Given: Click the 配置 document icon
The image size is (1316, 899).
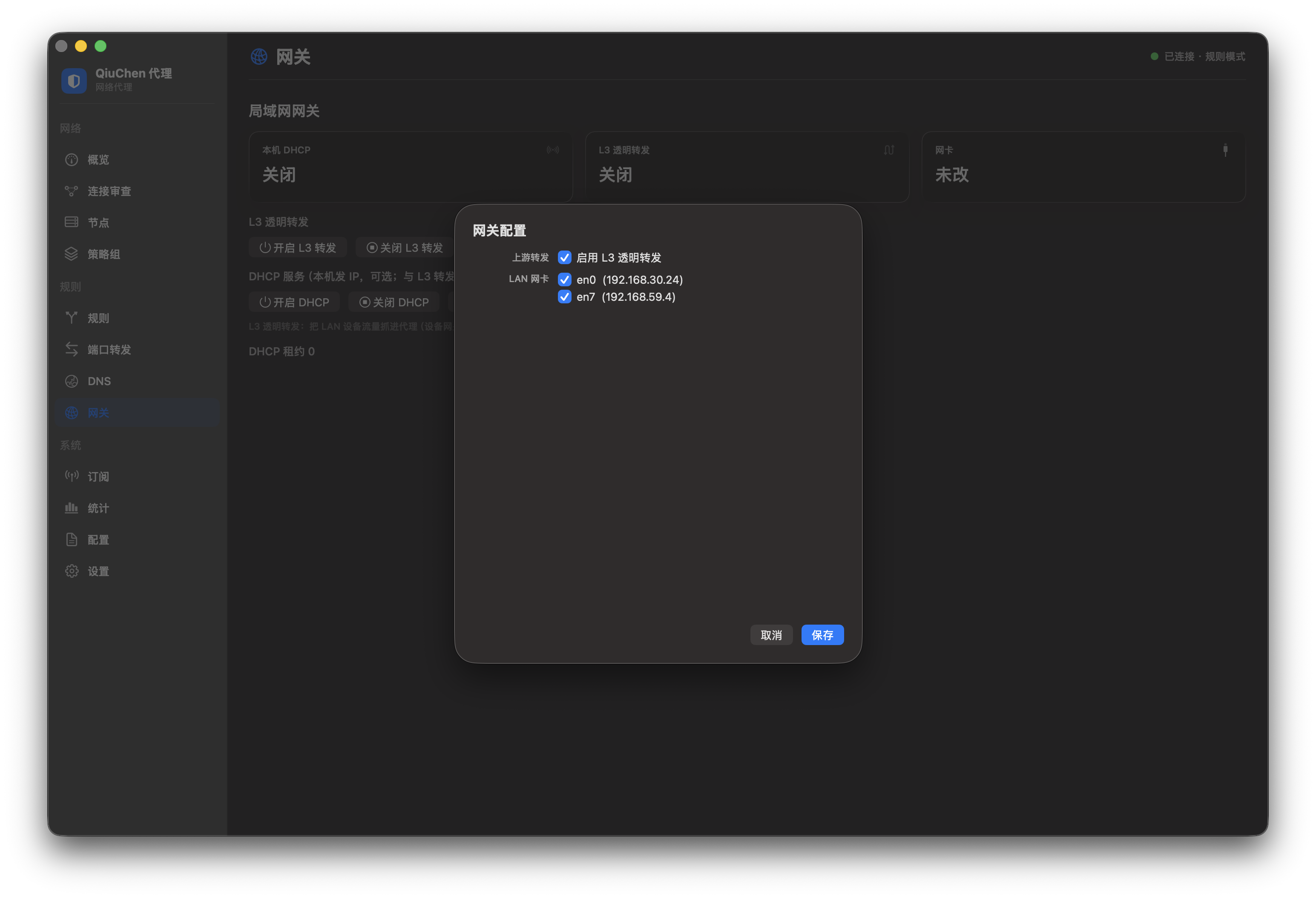Looking at the screenshot, I should tap(72, 539).
